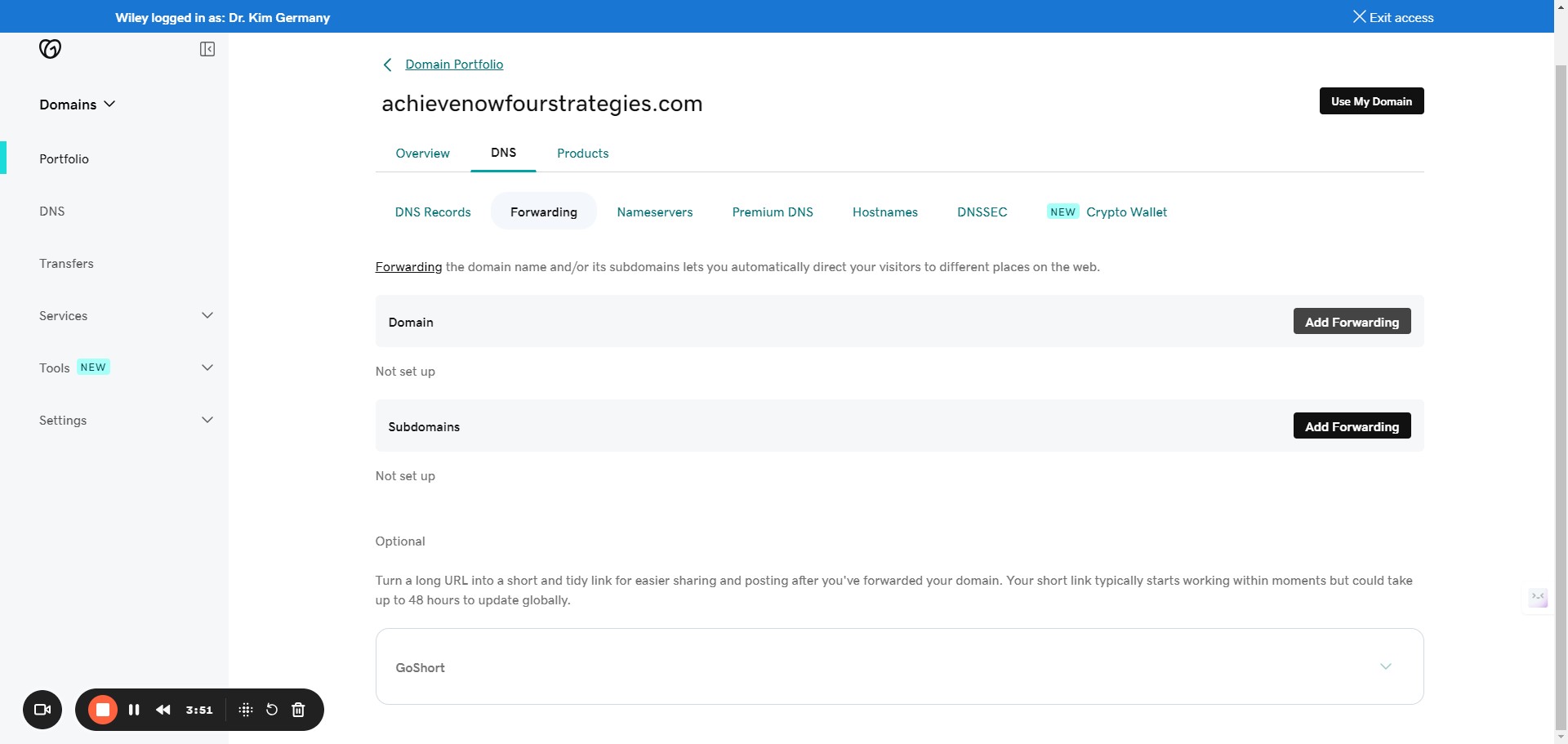Expand the Services section
The width and height of the screenshot is (1568, 744).
point(207,315)
